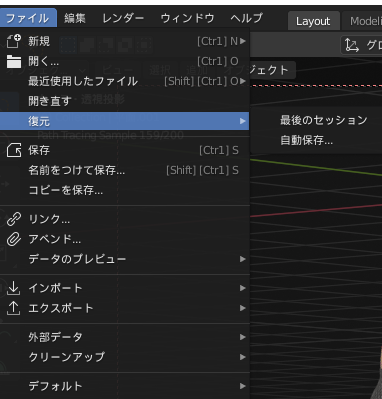Click the paperclip icon for アペンド
Viewport: 382px width, 399px height.
[x=14, y=239]
